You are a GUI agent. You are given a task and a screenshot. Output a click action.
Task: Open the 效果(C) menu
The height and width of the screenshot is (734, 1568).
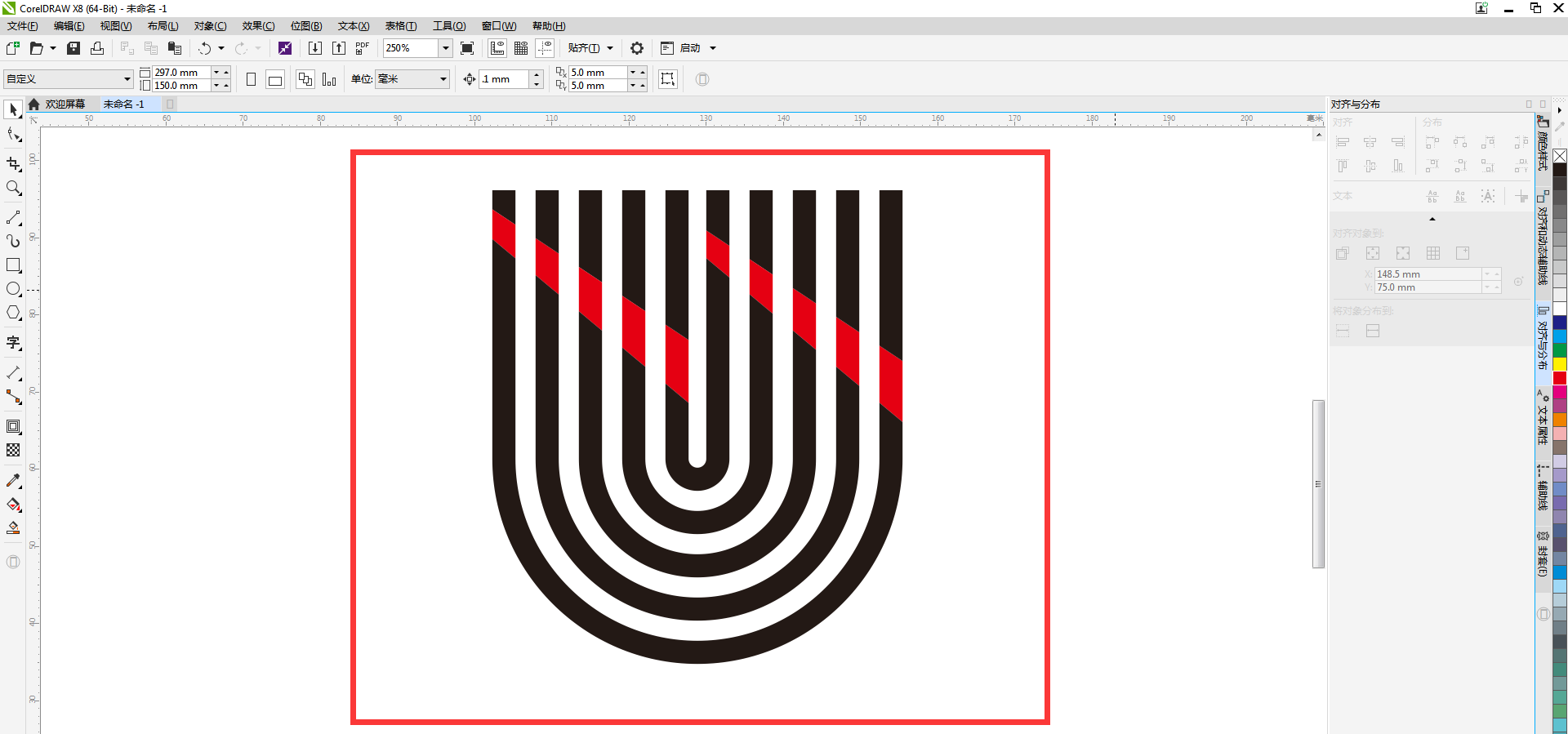pyautogui.click(x=258, y=26)
